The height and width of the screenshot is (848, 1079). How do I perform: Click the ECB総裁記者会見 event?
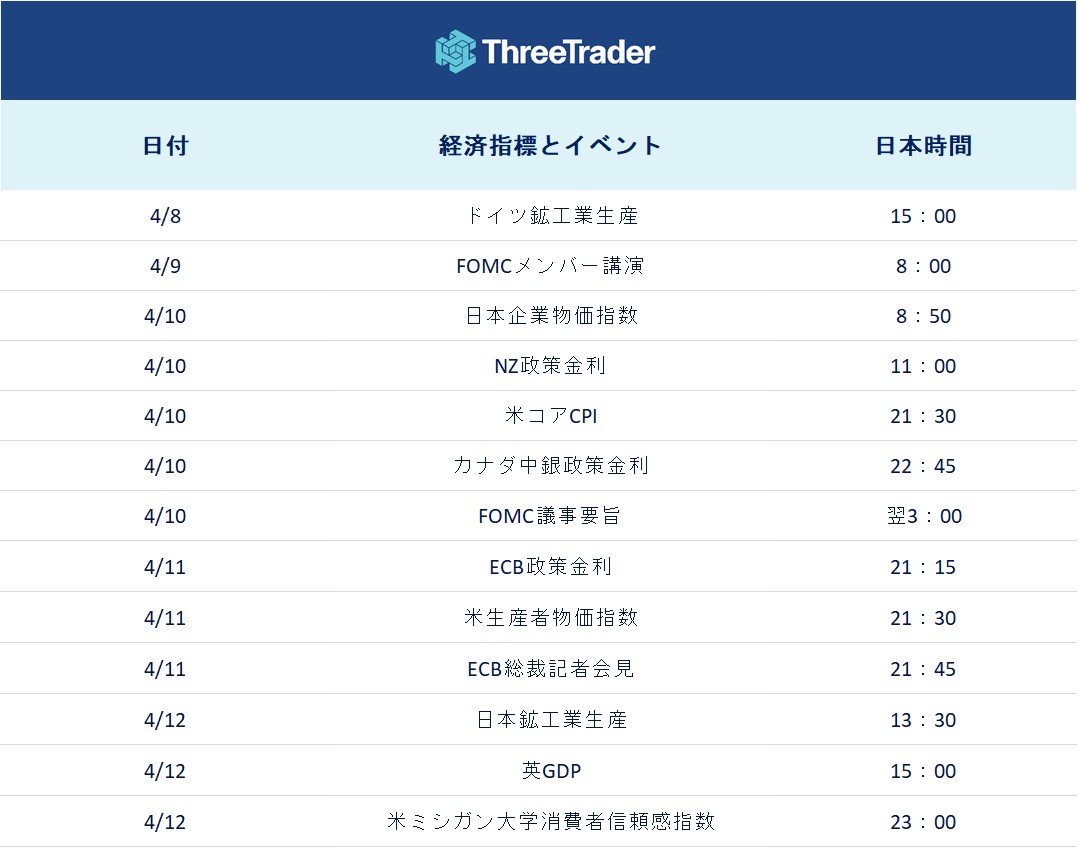point(551,669)
